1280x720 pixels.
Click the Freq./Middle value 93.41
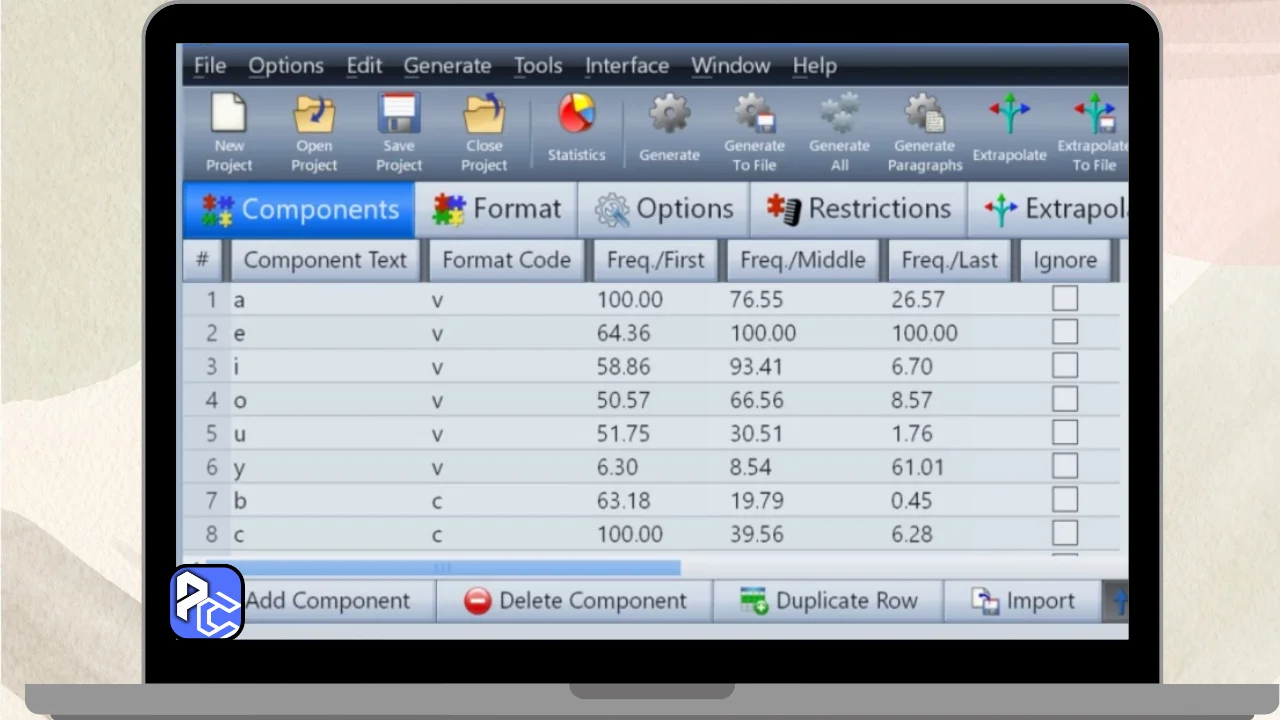click(x=756, y=366)
